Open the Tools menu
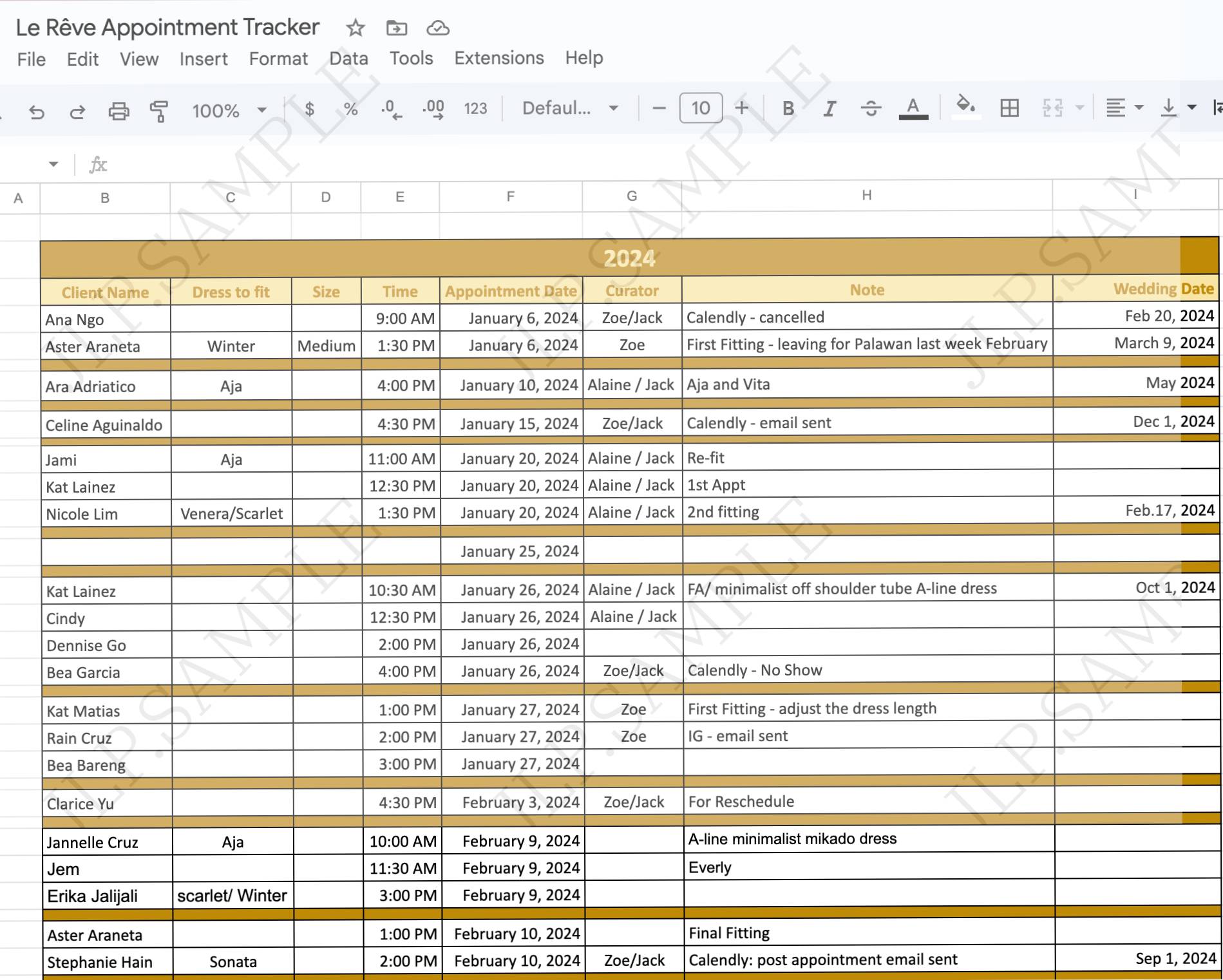 (x=411, y=58)
